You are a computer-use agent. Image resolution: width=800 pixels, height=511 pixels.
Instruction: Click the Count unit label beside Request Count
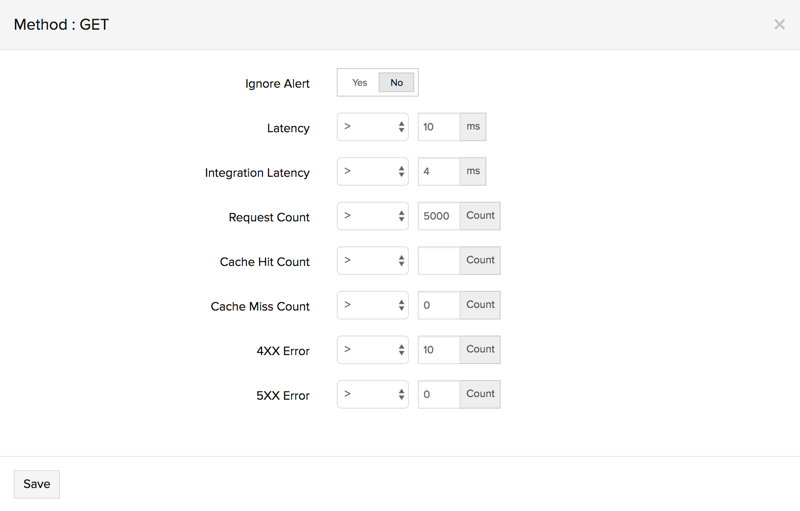click(x=480, y=216)
